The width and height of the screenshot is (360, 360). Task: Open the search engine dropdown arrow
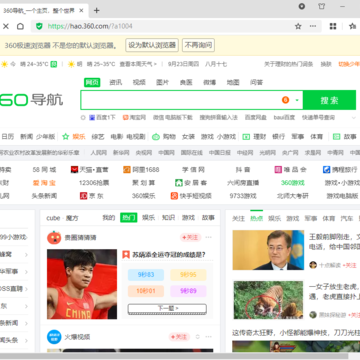297,100
